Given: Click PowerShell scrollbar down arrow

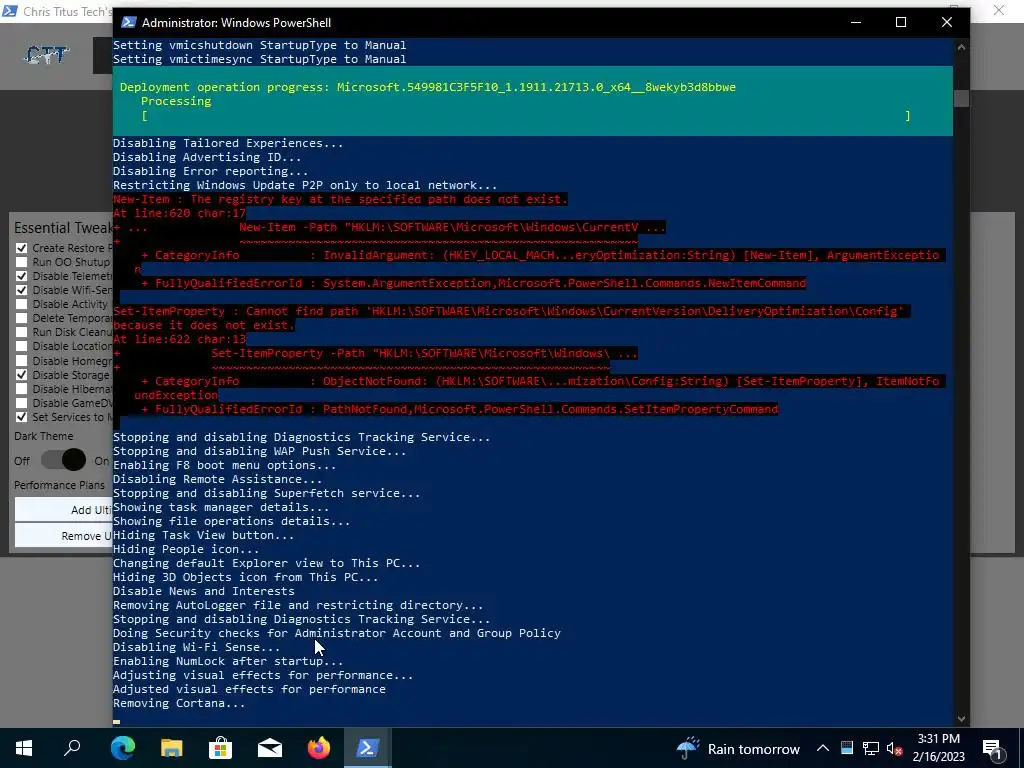Looking at the screenshot, I should pos(961,718).
